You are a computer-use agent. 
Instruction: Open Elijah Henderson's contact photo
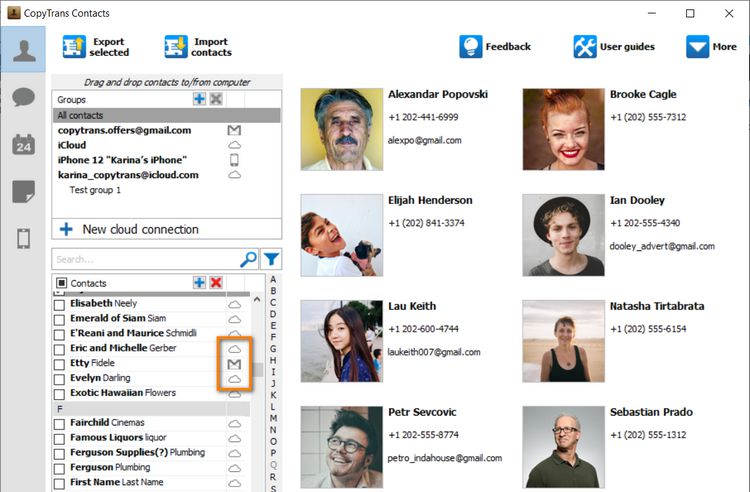tap(342, 235)
